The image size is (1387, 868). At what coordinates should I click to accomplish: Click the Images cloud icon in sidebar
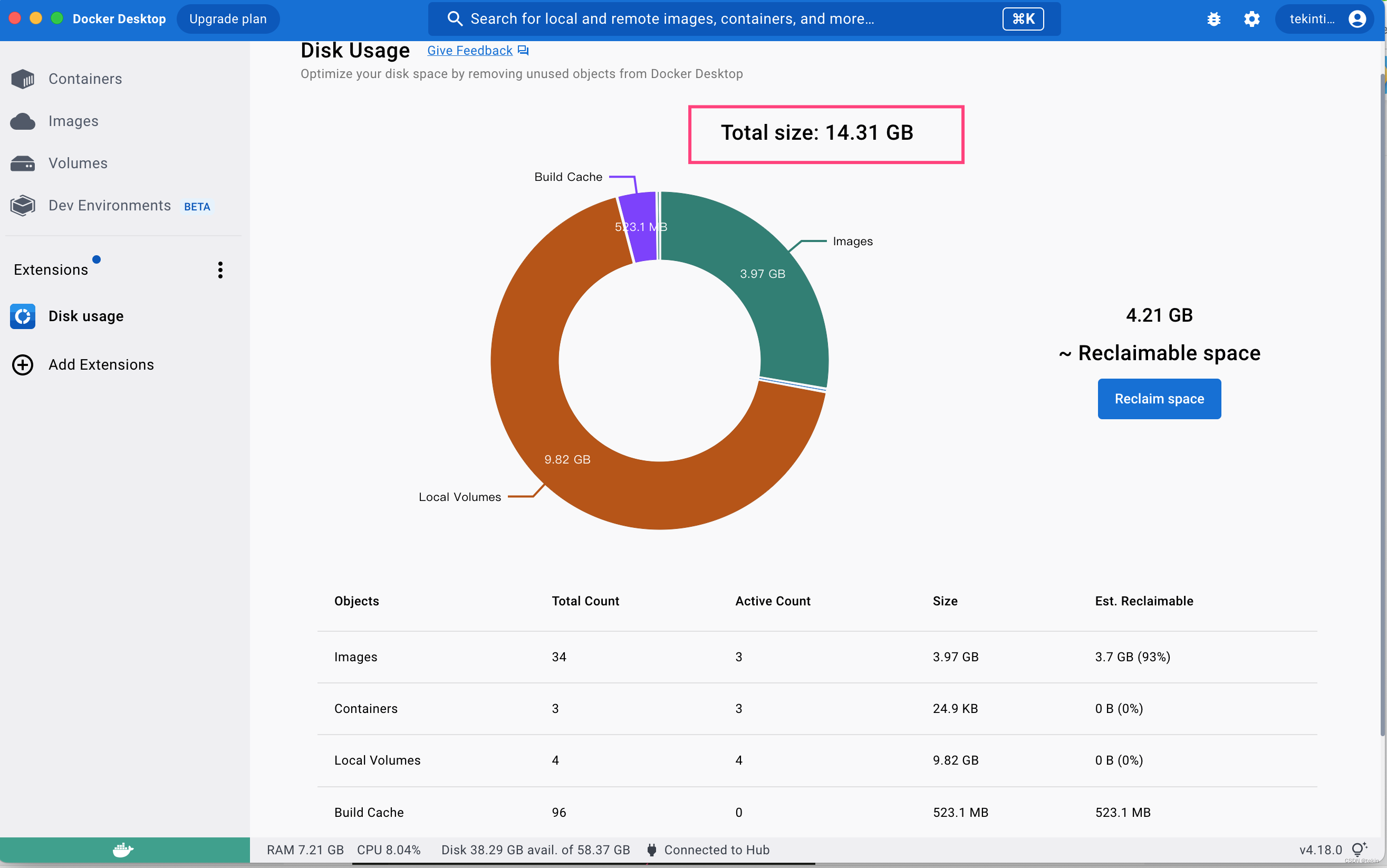[23, 121]
